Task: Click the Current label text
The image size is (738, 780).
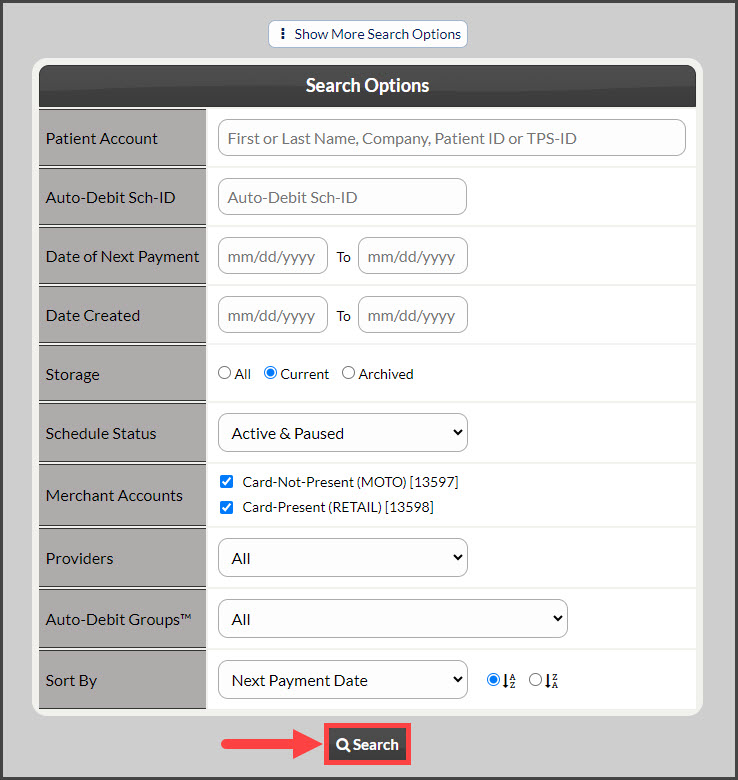Action: 304,374
